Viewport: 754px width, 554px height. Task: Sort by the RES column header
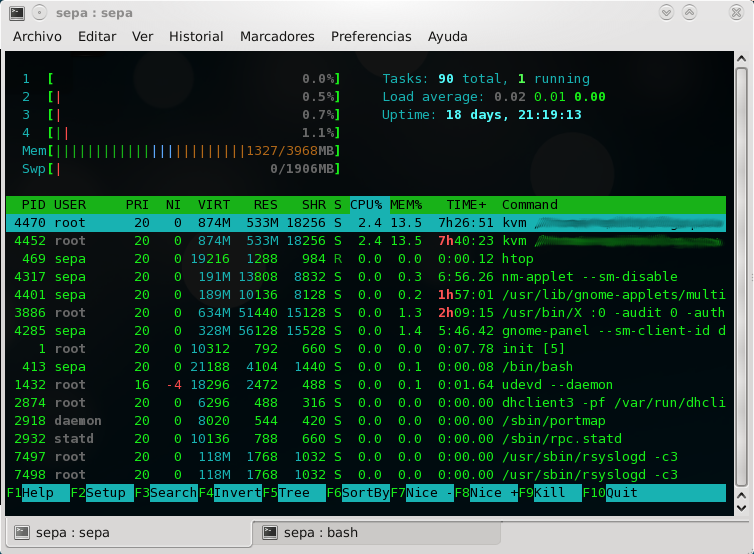point(265,205)
